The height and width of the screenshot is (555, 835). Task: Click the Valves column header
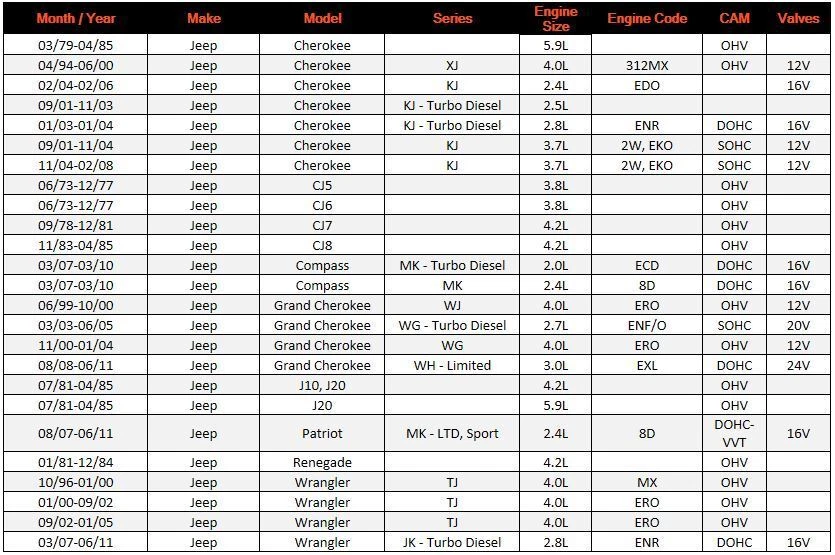coord(798,18)
